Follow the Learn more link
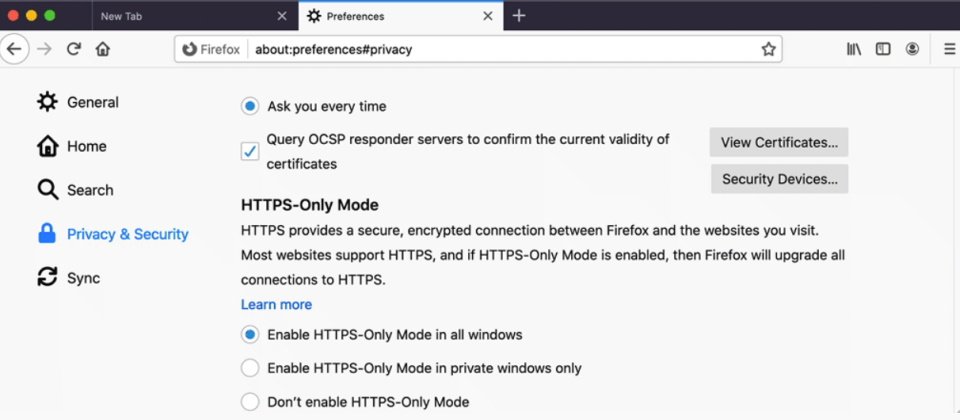 [276, 304]
